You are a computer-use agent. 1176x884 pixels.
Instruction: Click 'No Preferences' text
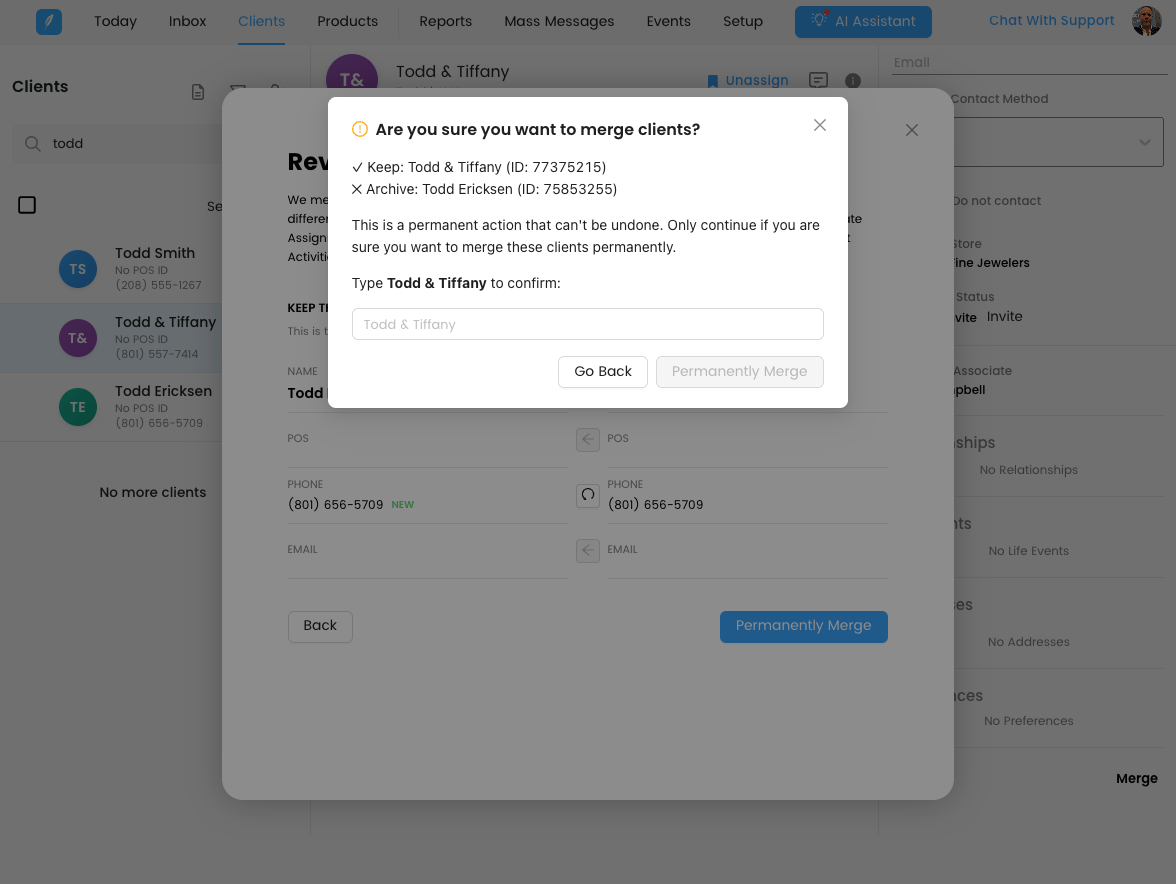coord(1028,721)
